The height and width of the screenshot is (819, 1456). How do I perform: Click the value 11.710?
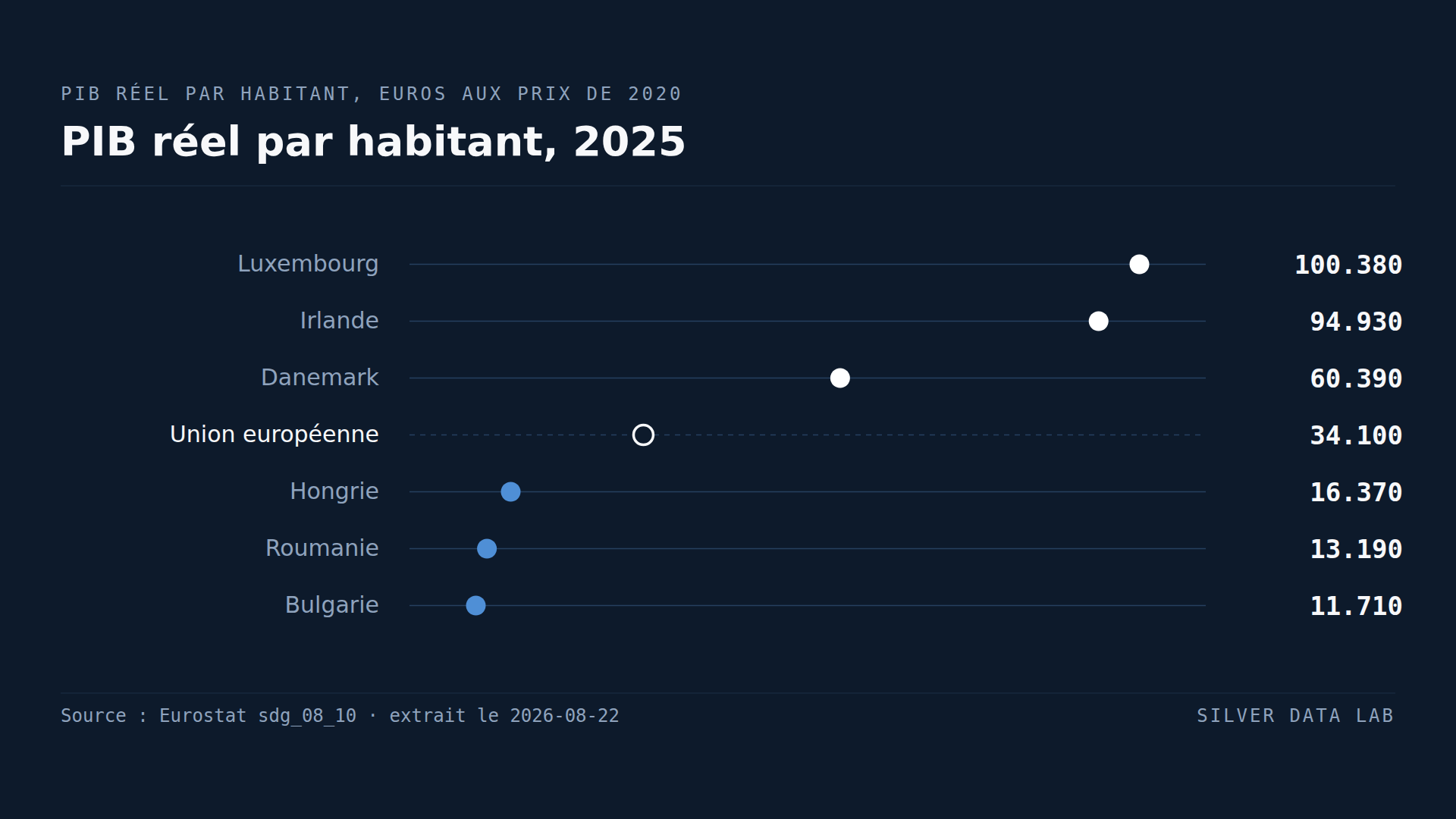[1356, 606]
